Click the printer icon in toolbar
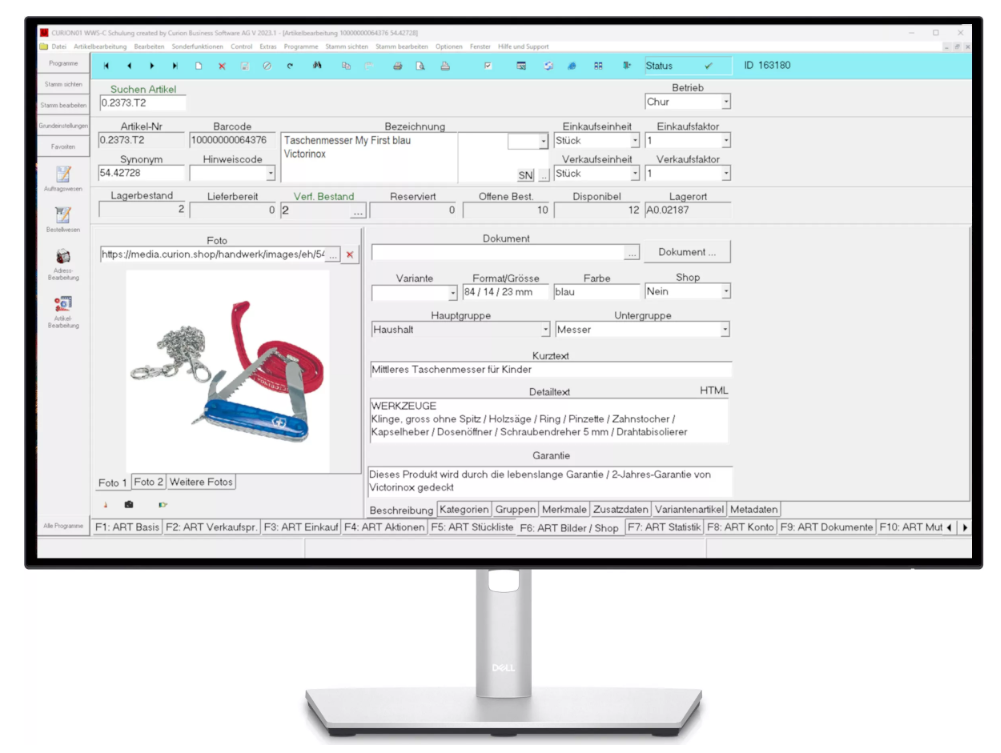The height and width of the screenshot is (753, 1001). [x=397, y=66]
